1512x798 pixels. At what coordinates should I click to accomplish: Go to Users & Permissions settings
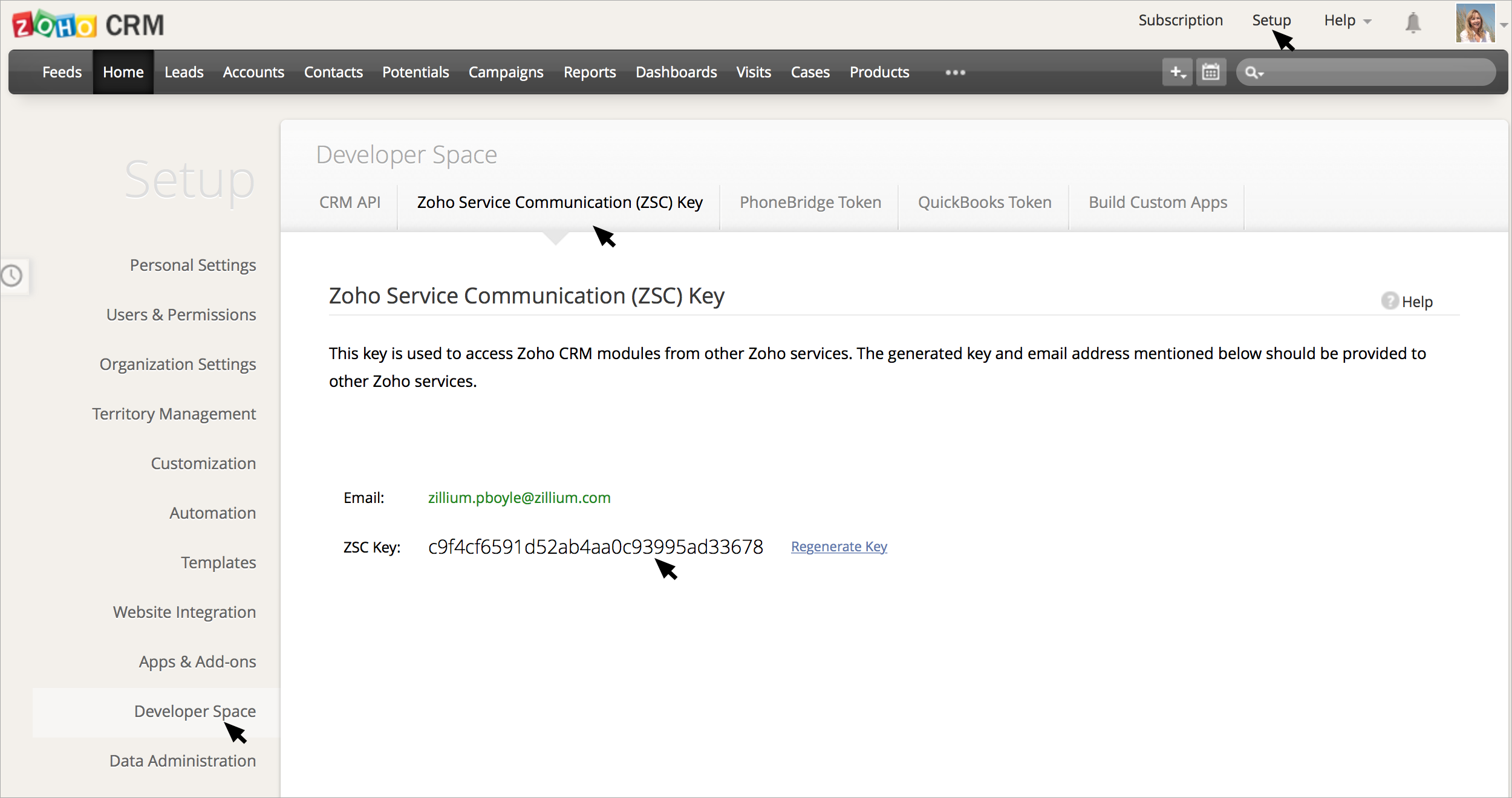[x=181, y=314]
